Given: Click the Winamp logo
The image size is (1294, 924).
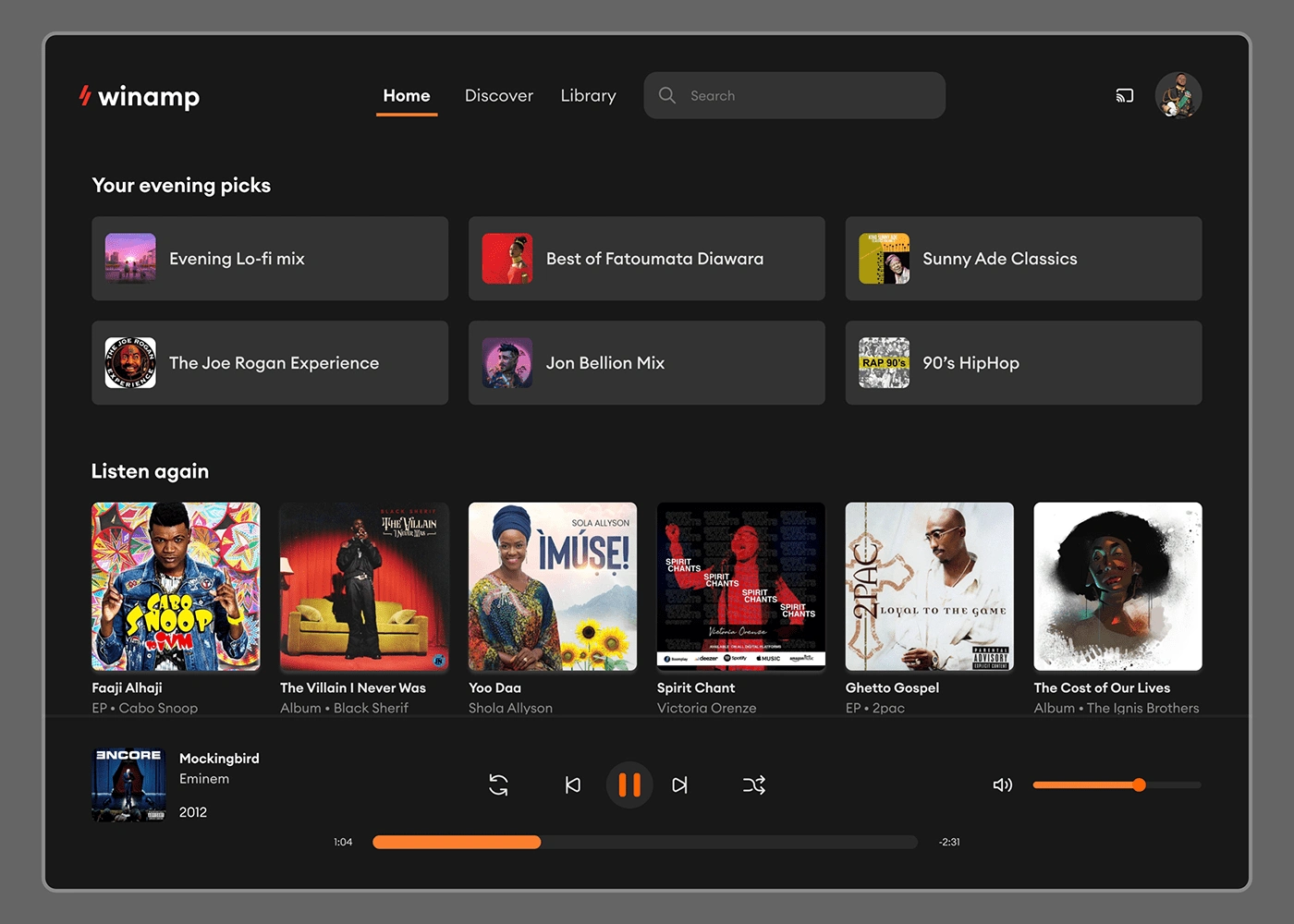Looking at the screenshot, I should (x=140, y=96).
